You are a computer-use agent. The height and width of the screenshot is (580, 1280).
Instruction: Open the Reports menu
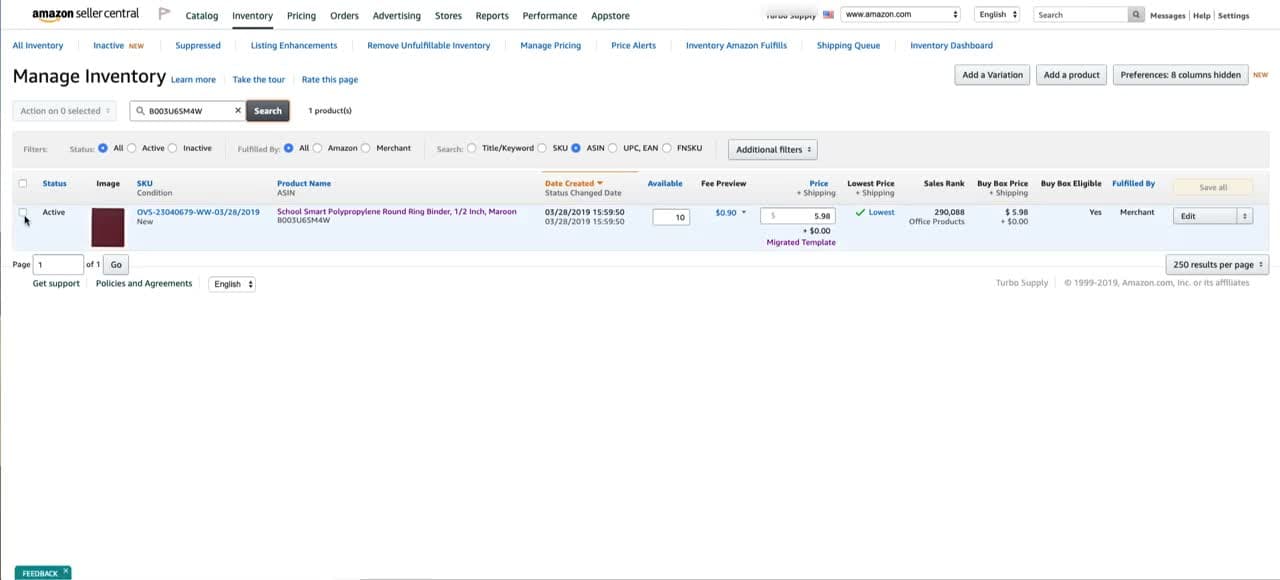(492, 16)
